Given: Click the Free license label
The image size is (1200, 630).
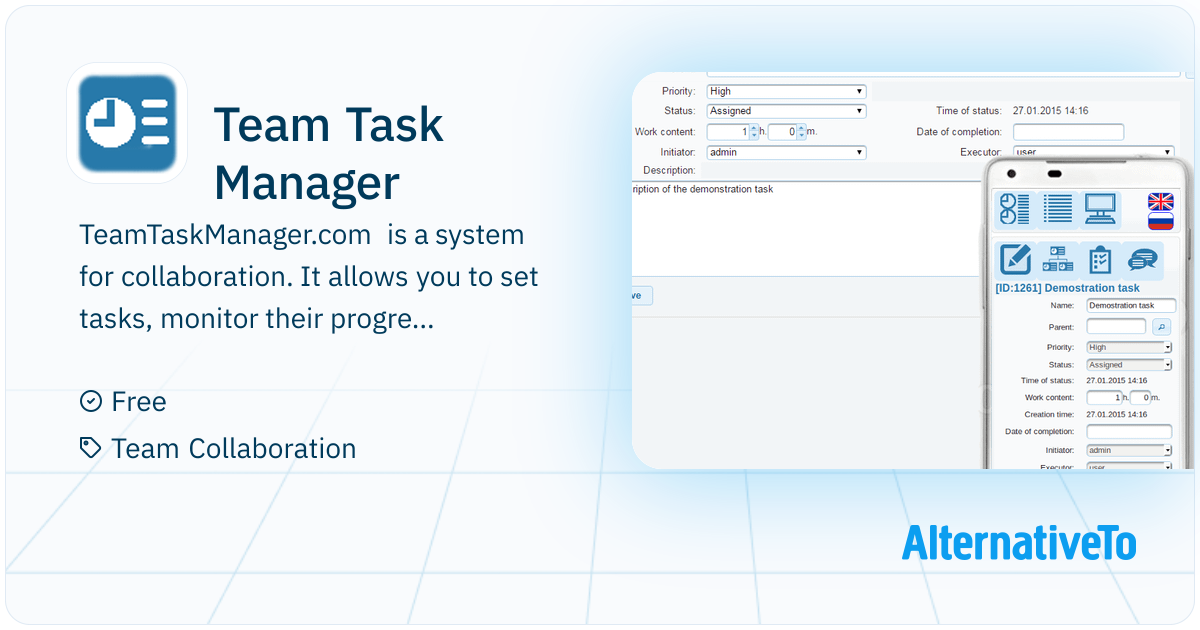Looking at the screenshot, I should 139,401.
